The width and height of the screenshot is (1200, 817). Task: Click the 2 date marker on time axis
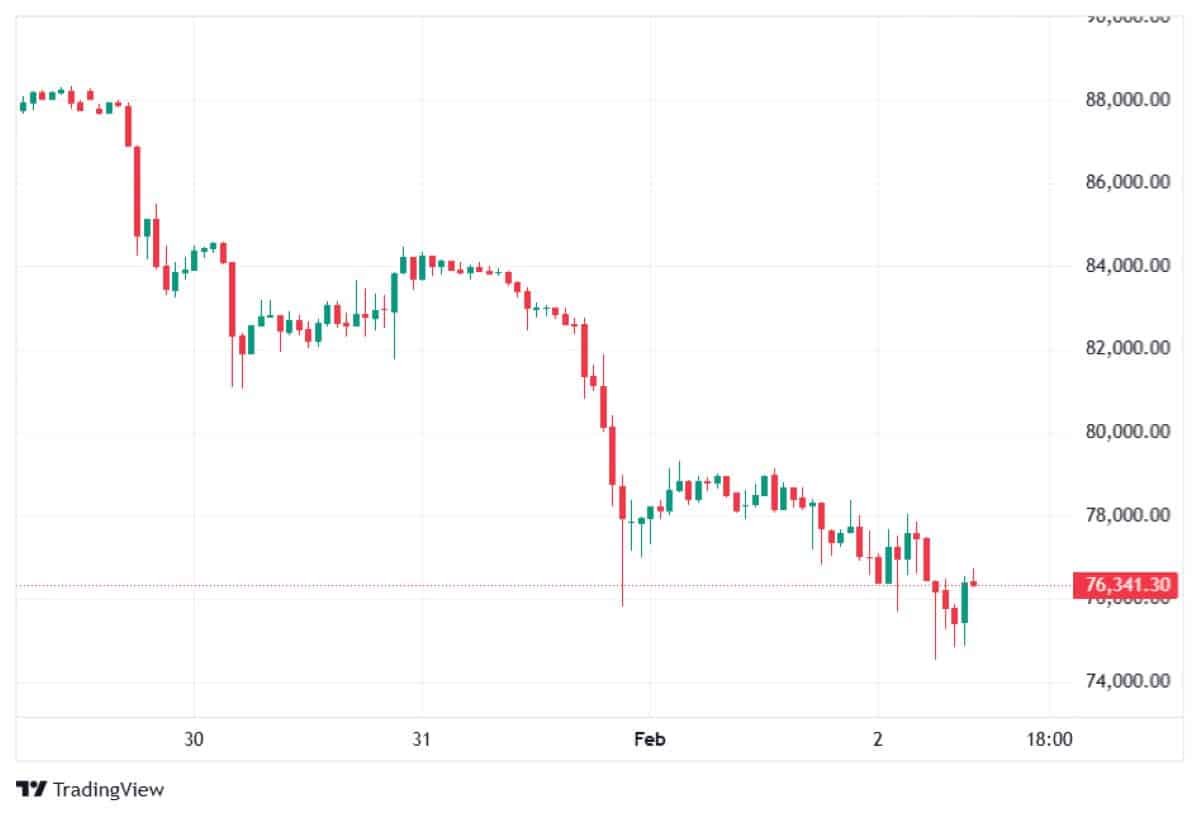coord(877,740)
